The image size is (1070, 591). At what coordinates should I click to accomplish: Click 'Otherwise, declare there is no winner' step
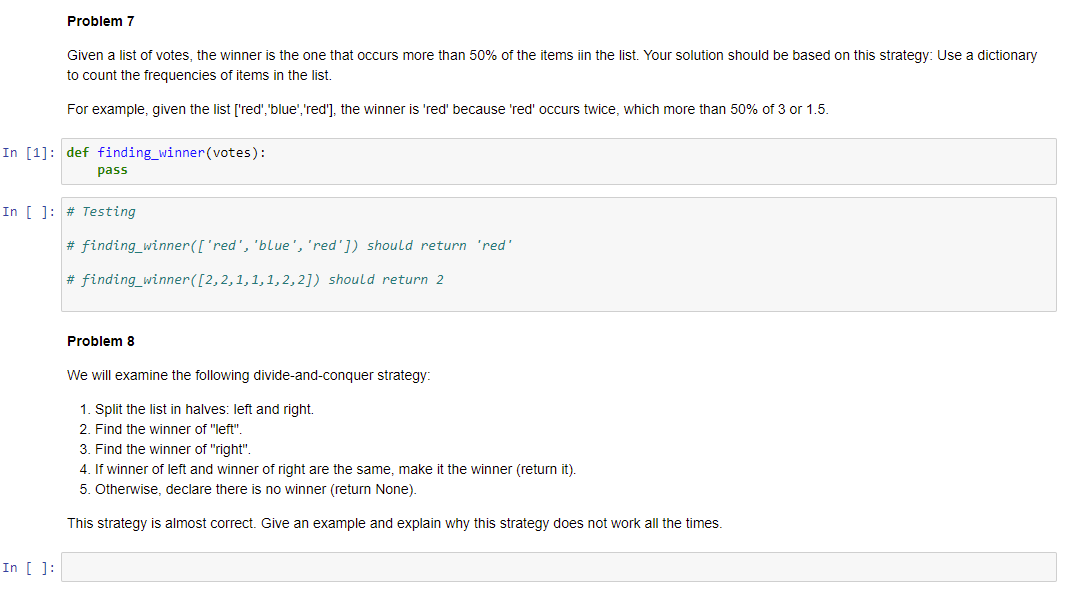point(255,489)
